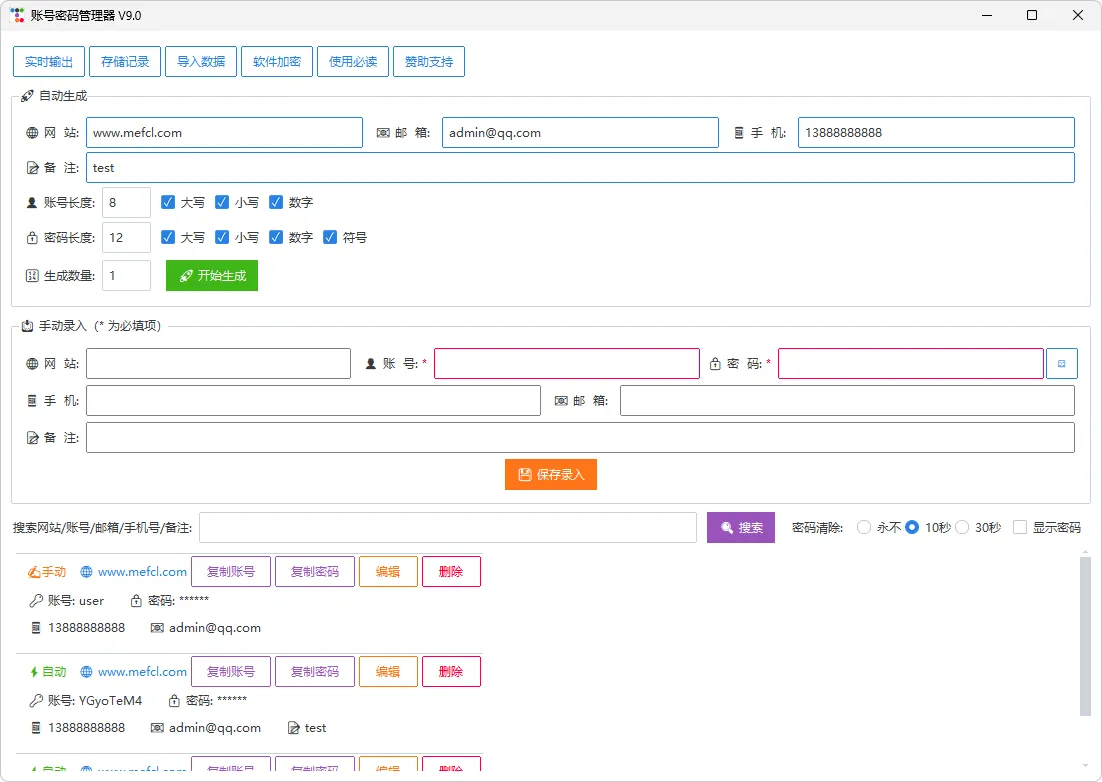
Task: Click the manual entry 邮箱 field
Action: tap(848, 400)
